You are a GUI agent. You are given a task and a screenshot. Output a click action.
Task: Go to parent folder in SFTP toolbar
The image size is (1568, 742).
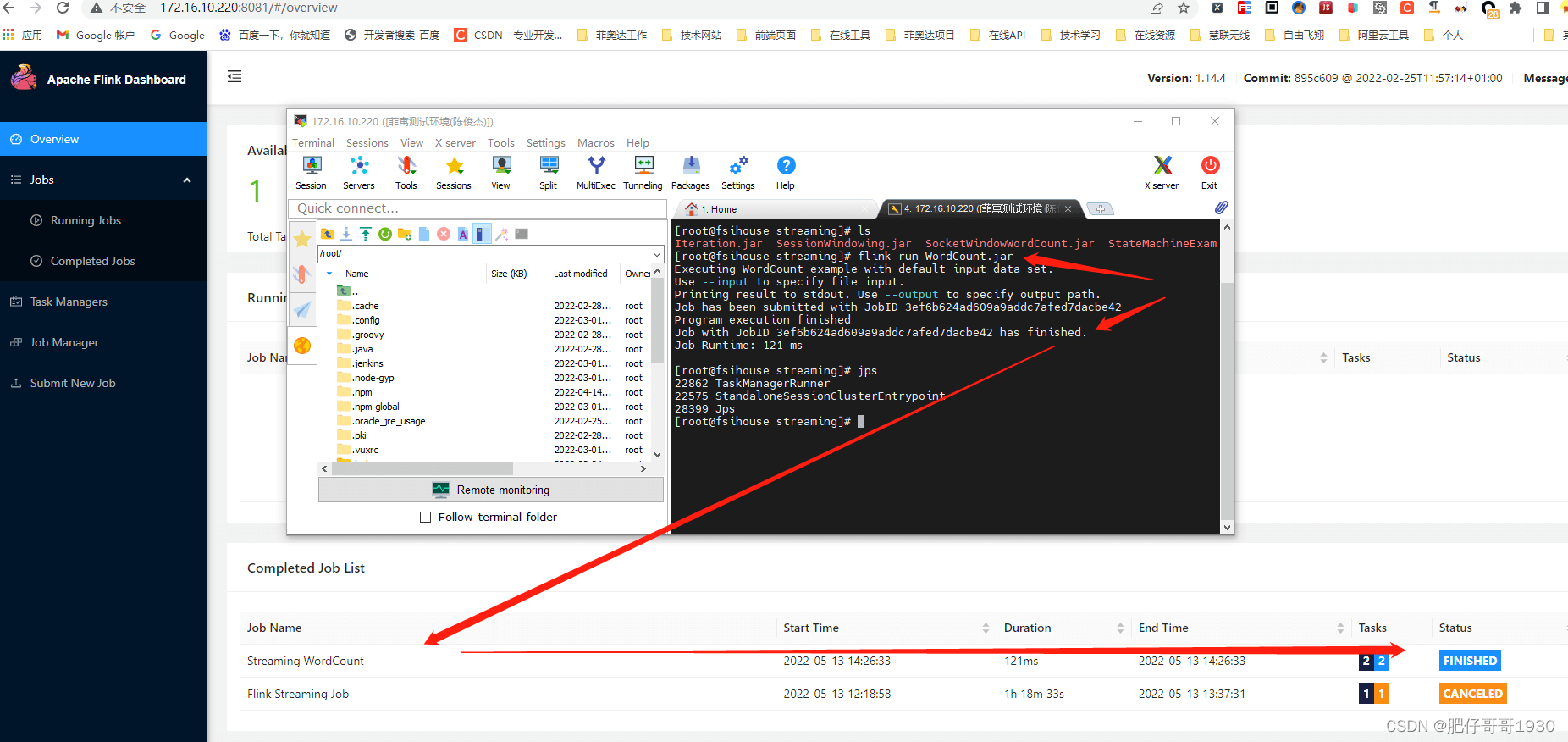[x=328, y=234]
